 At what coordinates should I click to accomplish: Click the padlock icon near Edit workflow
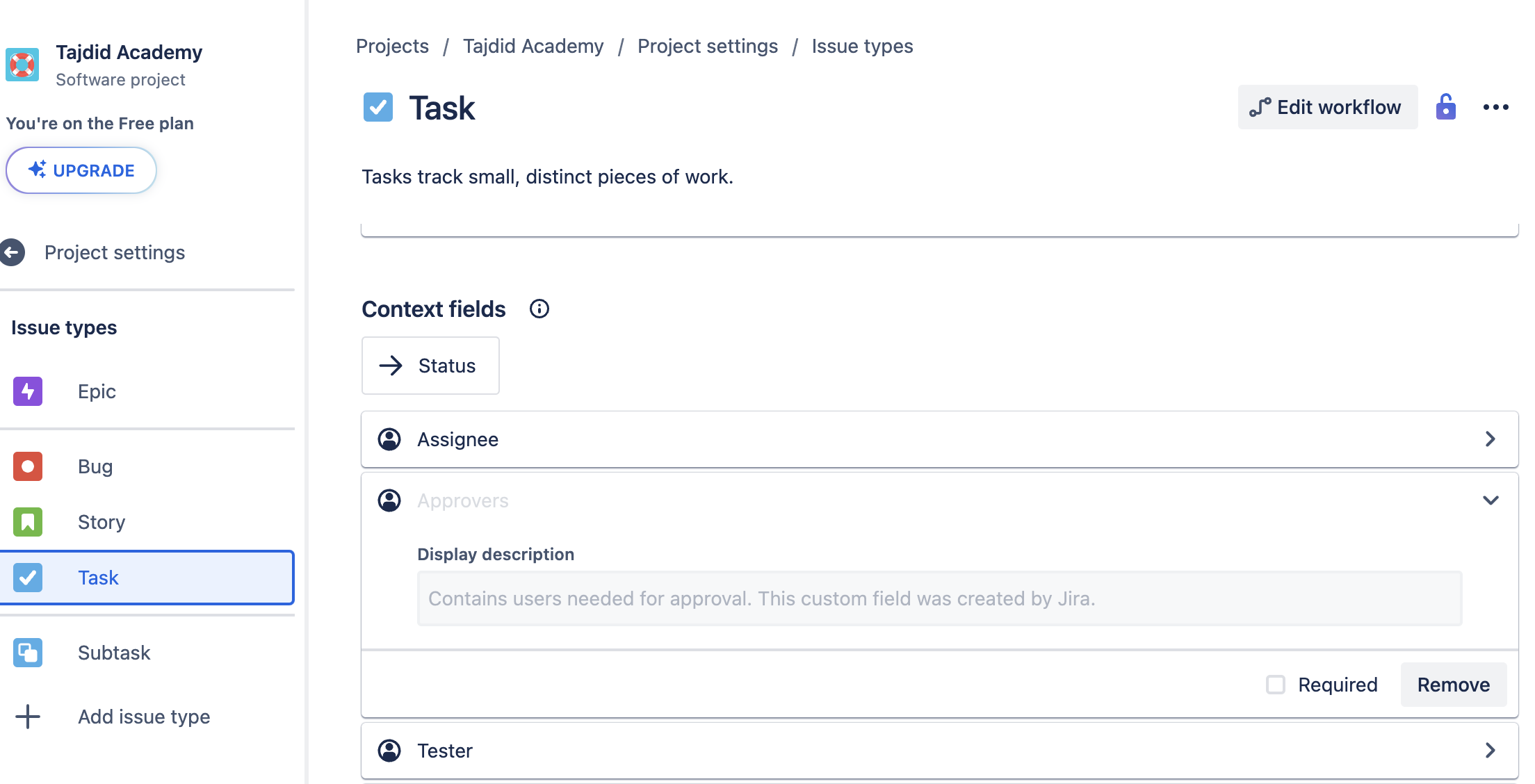click(1446, 107)
